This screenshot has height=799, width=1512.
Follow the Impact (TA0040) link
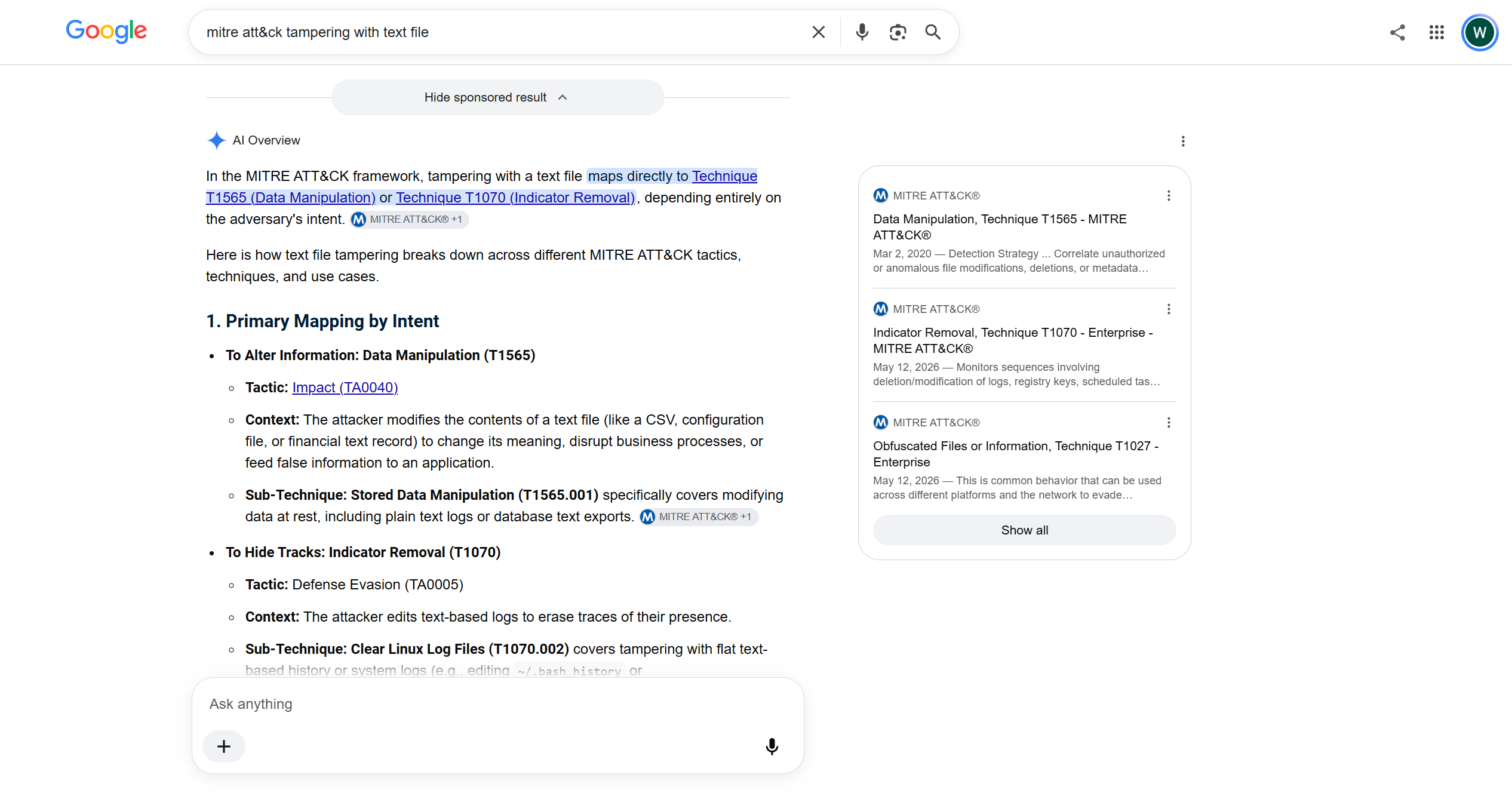point(345,388)
